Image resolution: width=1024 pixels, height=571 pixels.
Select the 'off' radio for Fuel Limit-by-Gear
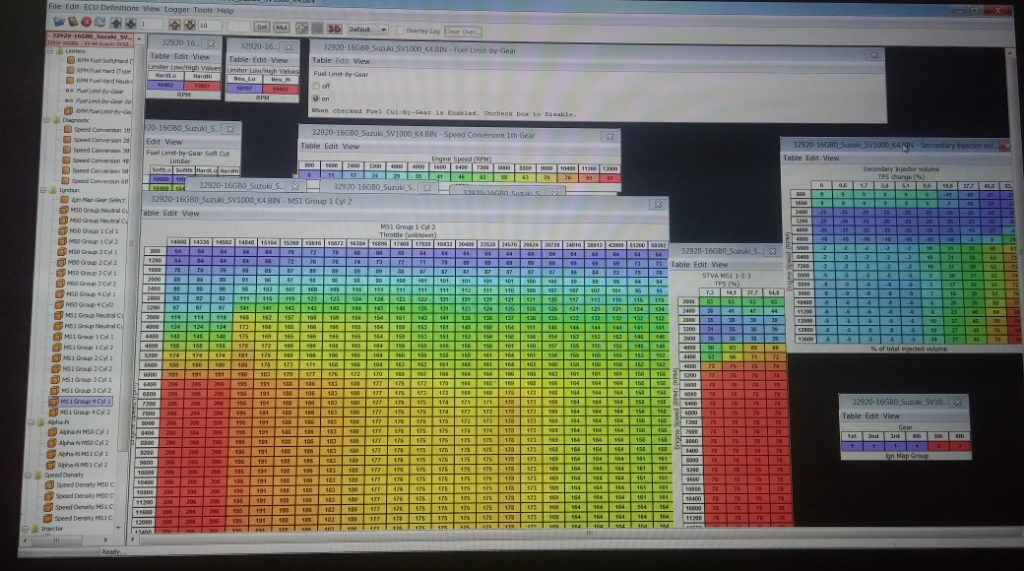coord(318,87)
